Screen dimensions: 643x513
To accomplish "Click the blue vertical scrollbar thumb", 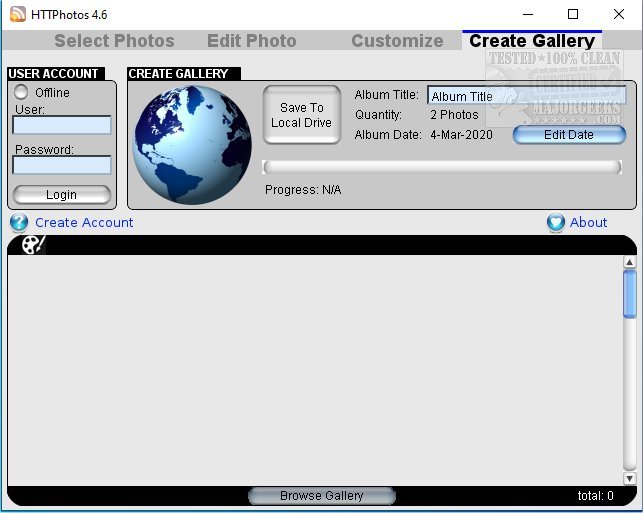I will [629, 294].
